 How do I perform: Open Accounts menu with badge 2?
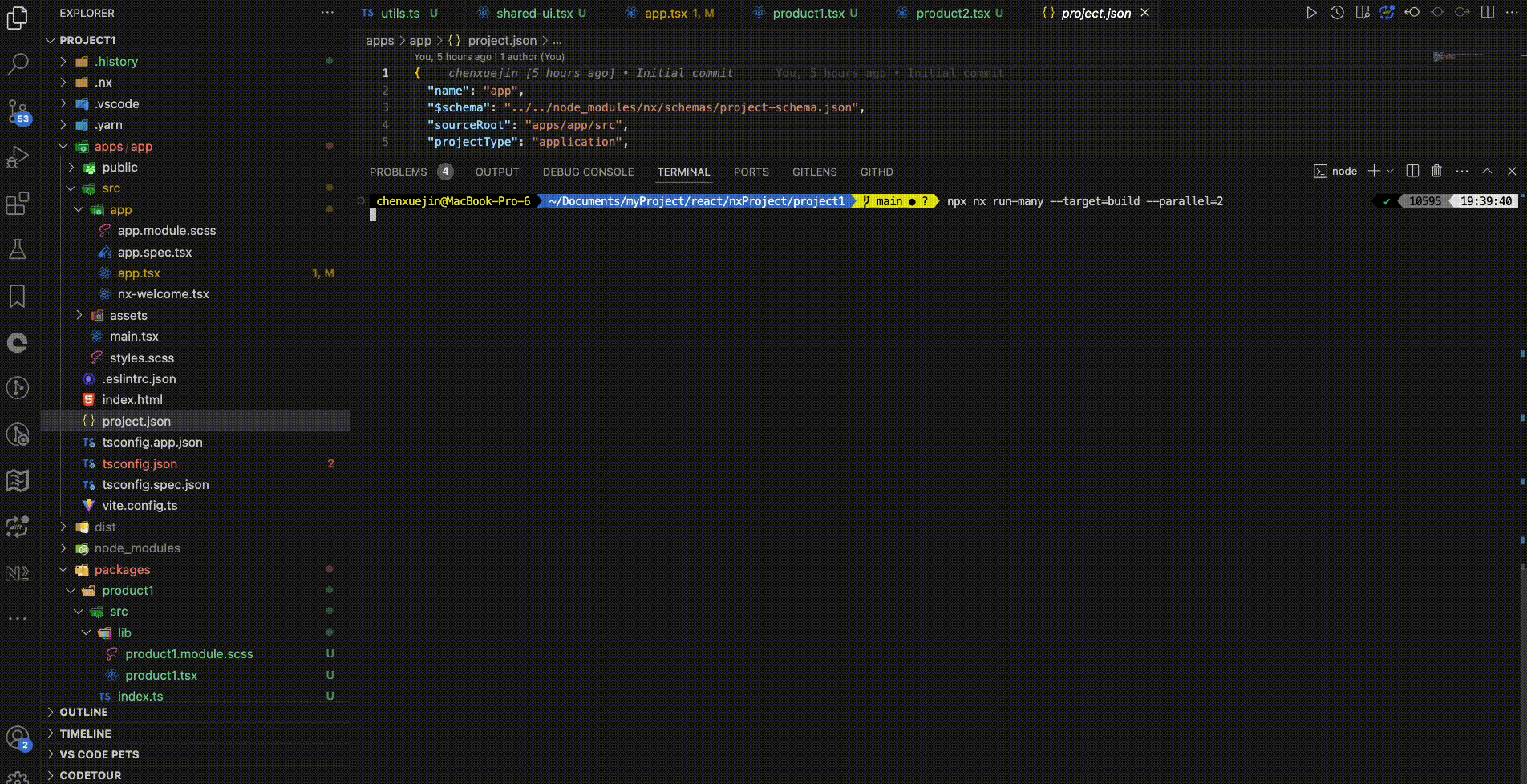(x=17, y=738)
